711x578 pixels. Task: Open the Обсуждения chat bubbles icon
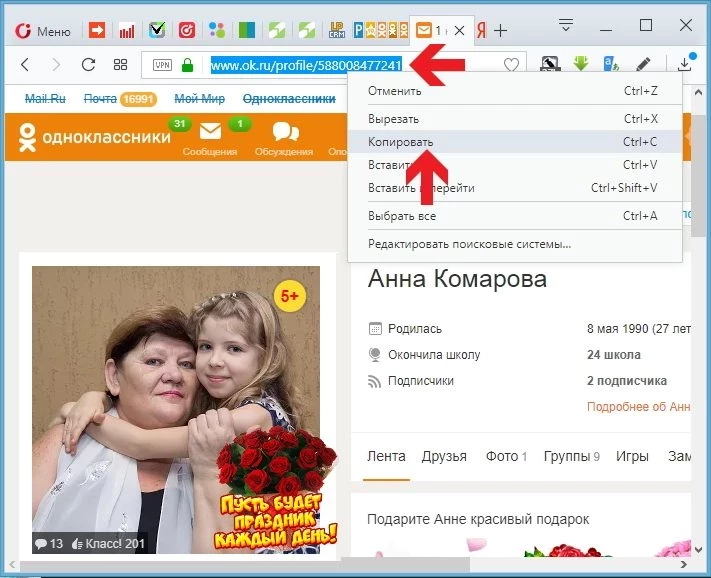tap(285, 132)
